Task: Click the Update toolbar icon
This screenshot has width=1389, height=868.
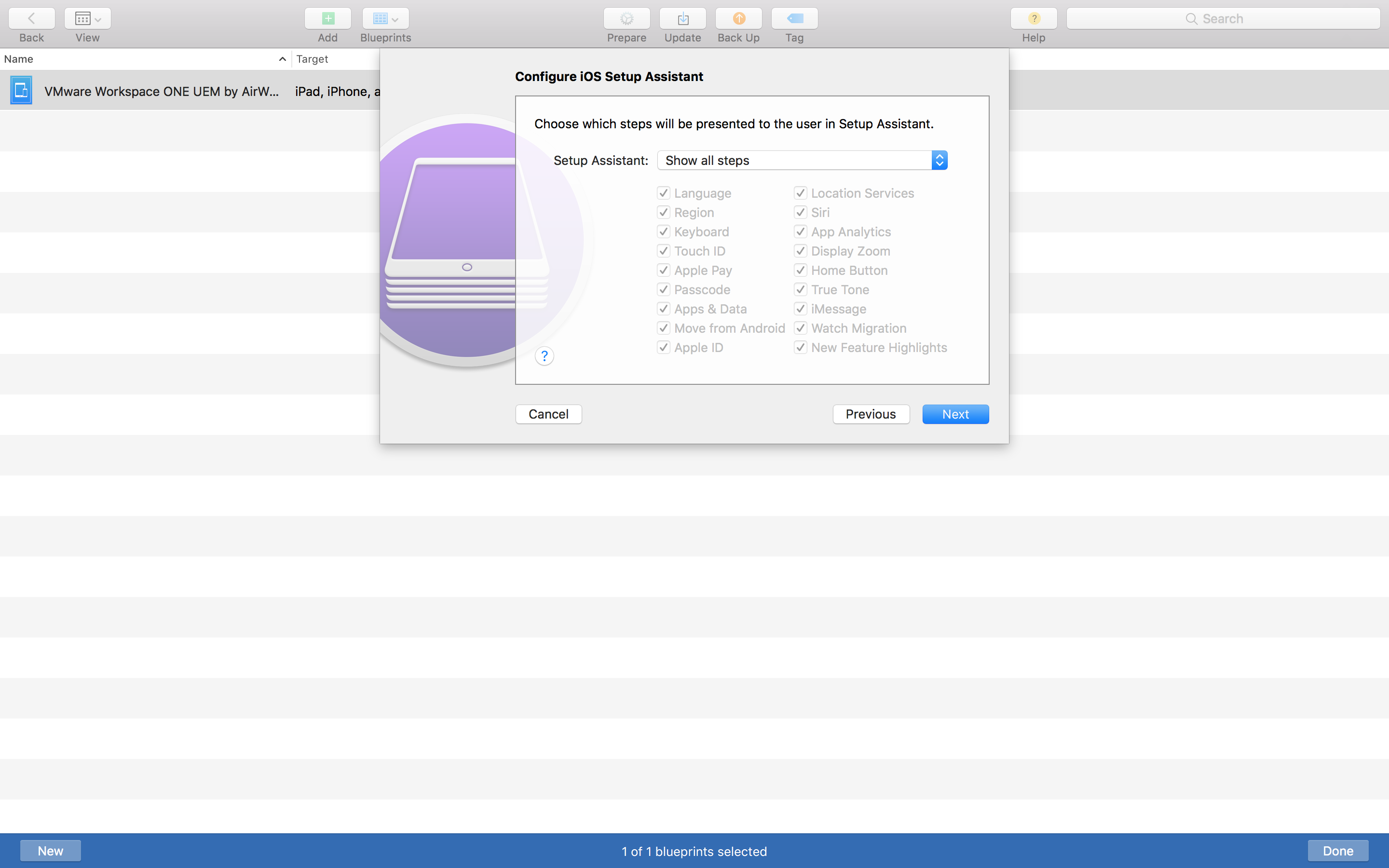Action: (x=682, y=19)
